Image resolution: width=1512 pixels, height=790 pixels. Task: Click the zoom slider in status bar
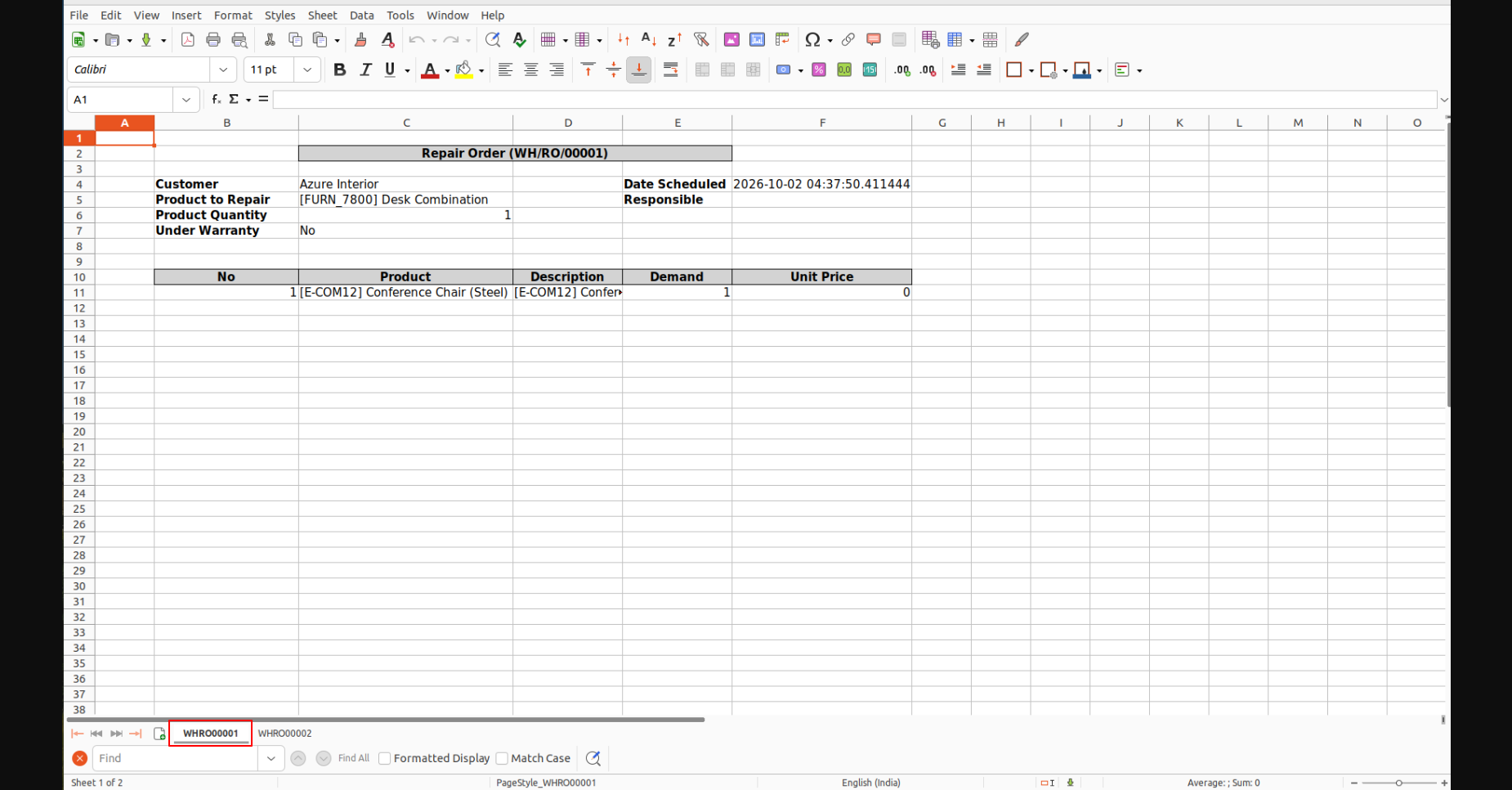click(x=1398, y=783)
